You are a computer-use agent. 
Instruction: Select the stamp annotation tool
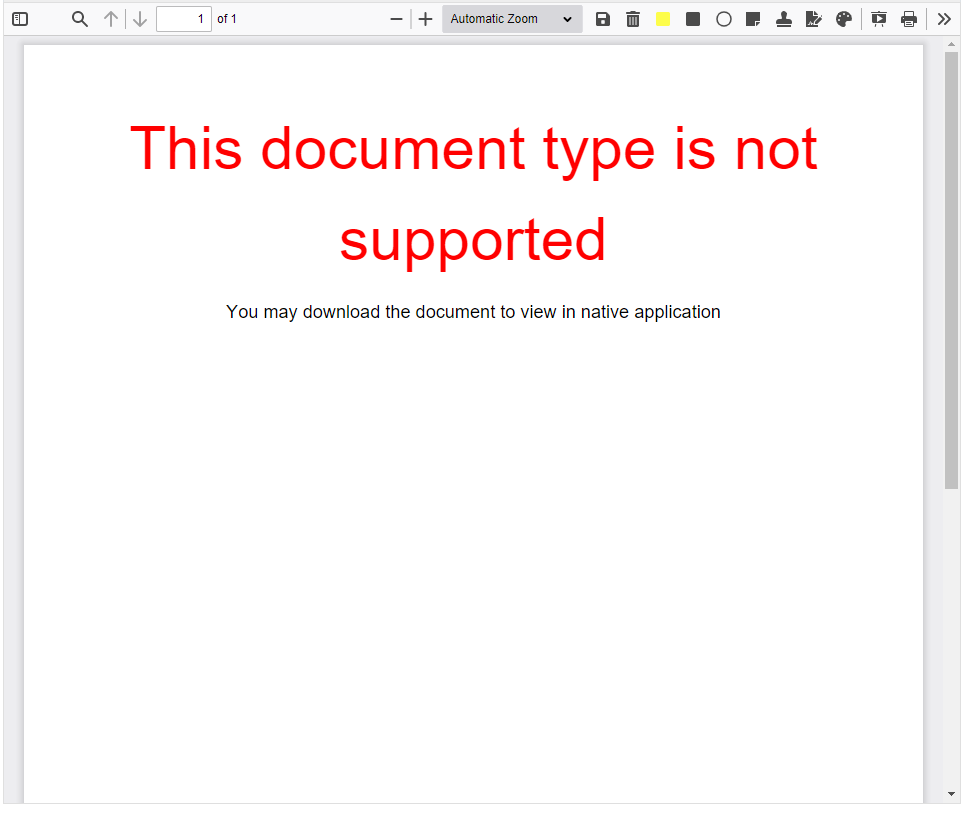(783, 18)
